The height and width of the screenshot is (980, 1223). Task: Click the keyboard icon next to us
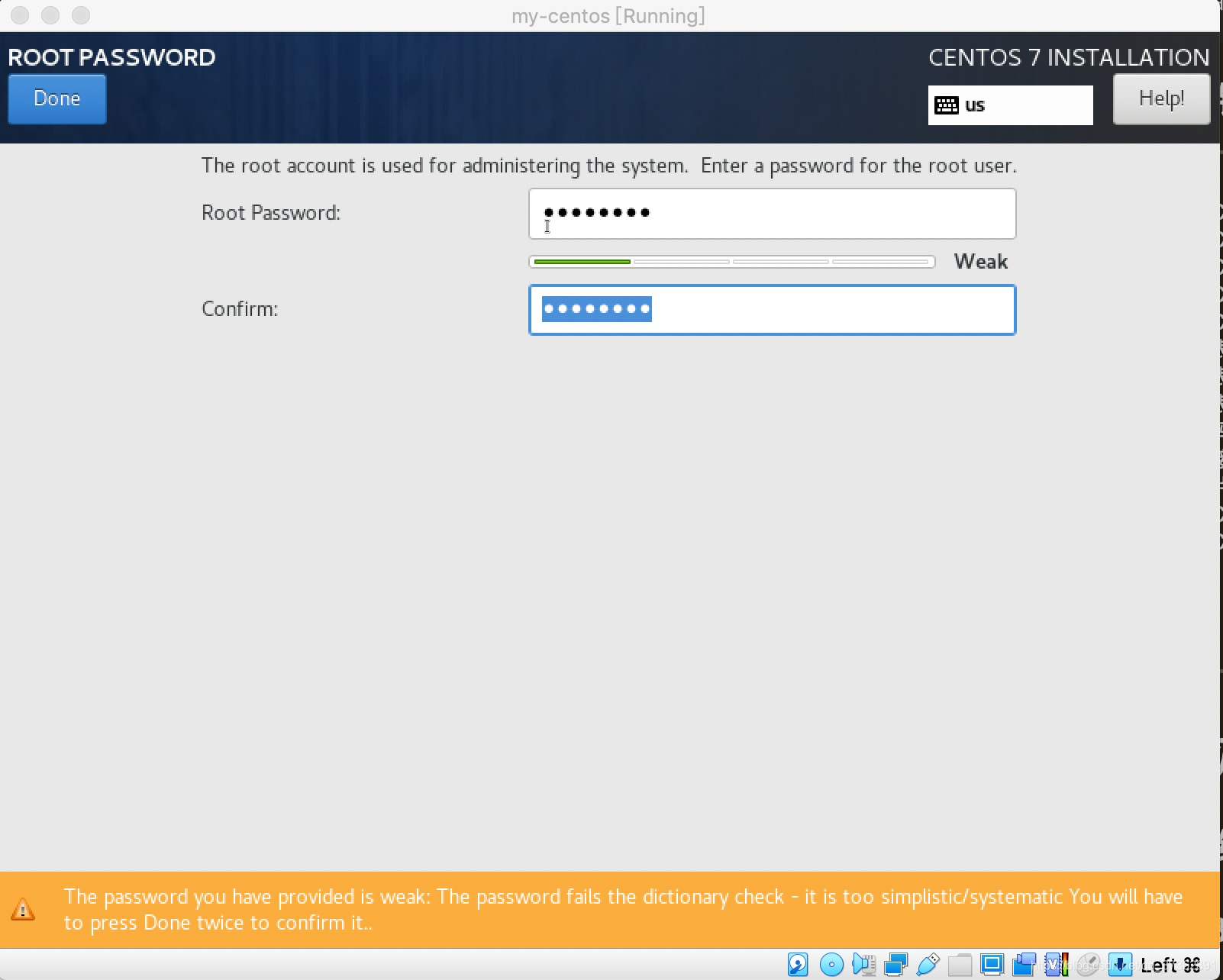pos(947,105)
